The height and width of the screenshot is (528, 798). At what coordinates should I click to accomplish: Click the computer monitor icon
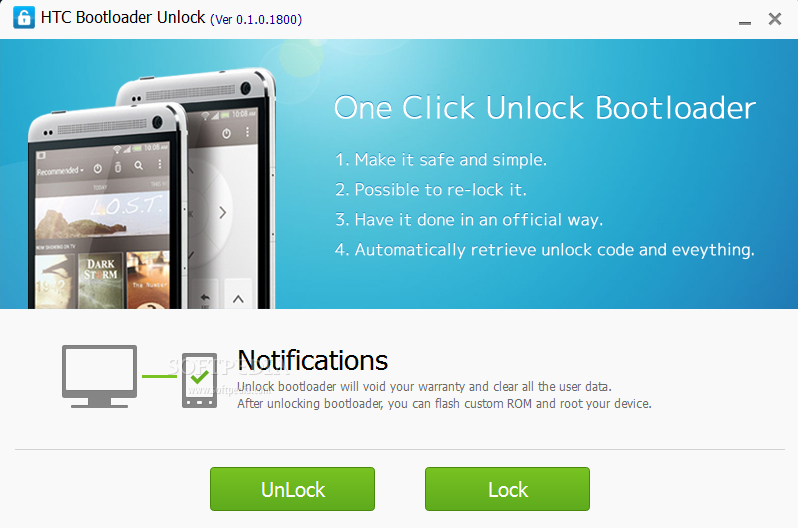click(99, 376)
